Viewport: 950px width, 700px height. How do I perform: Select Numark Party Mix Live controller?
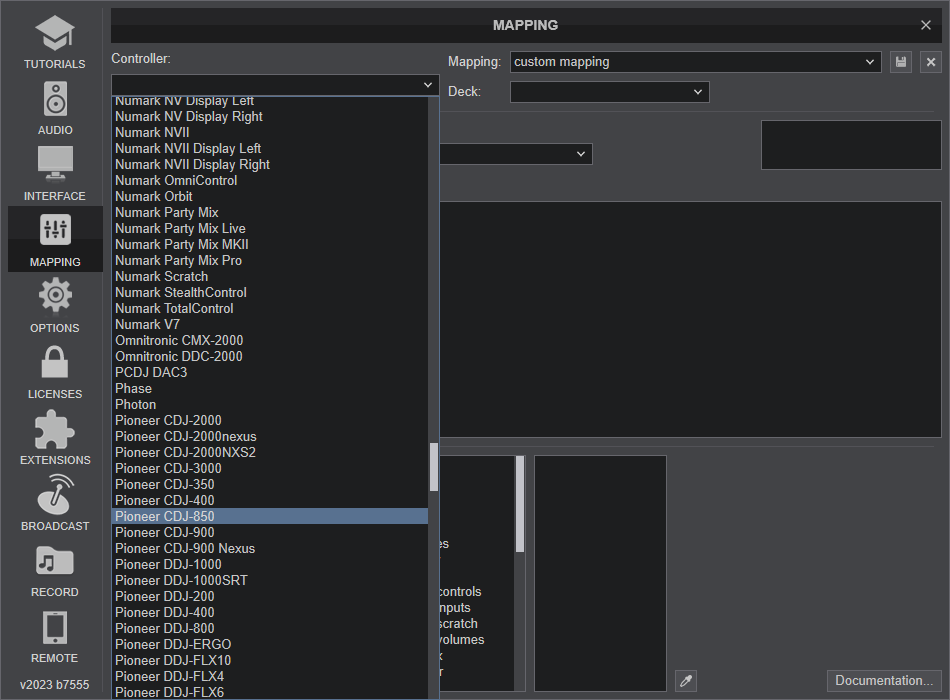click(x=270, y=228)
